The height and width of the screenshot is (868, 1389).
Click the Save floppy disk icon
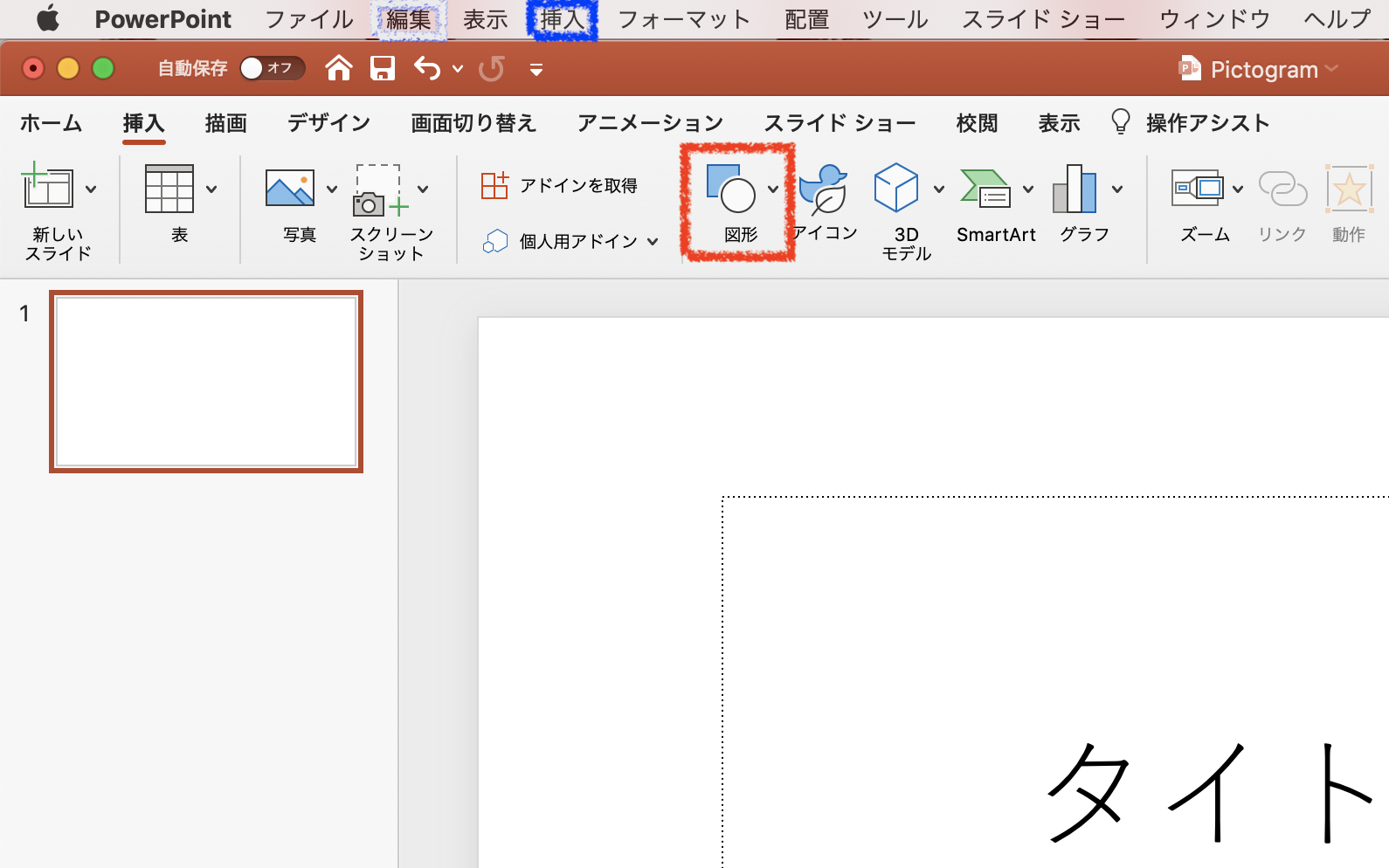pos(383,68)
